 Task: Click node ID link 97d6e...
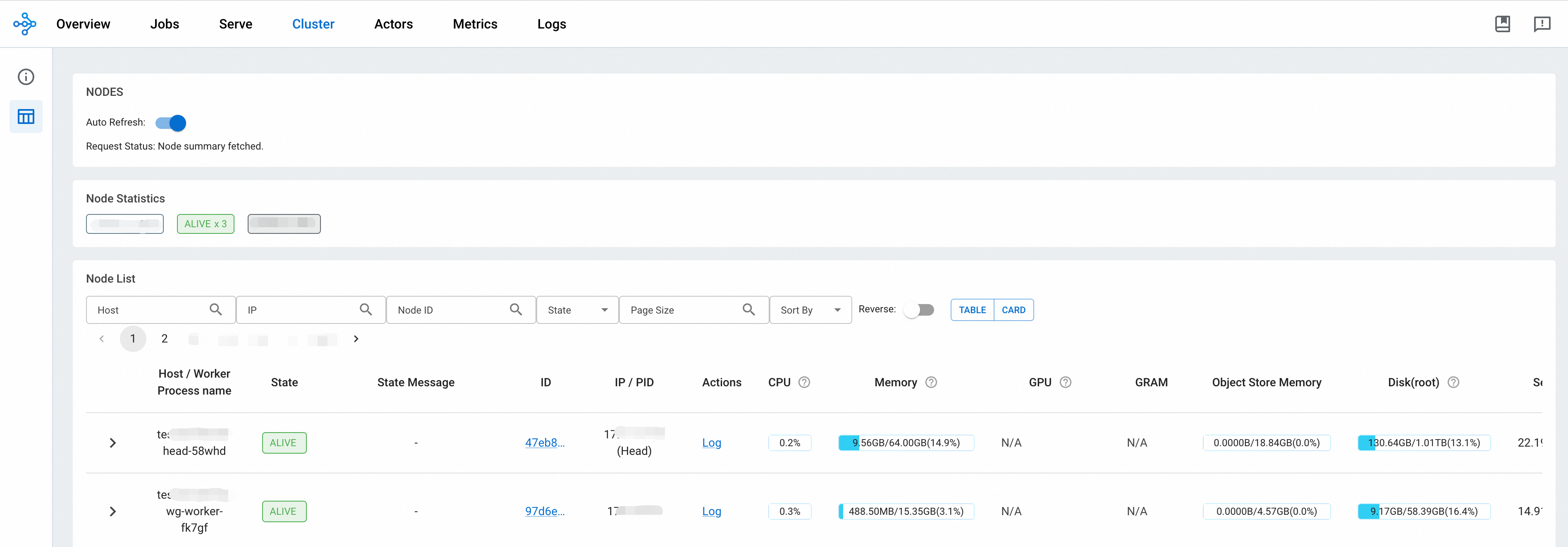(544, 511)
